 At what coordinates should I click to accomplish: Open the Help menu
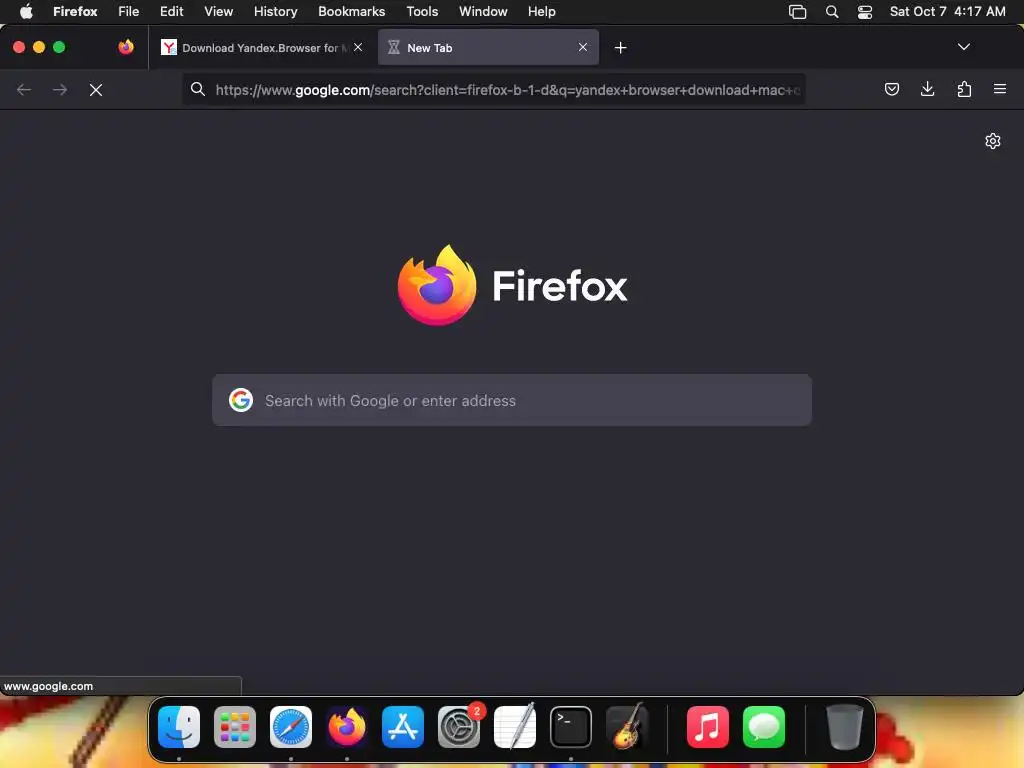pyautogui.click(x=541, y=11)
